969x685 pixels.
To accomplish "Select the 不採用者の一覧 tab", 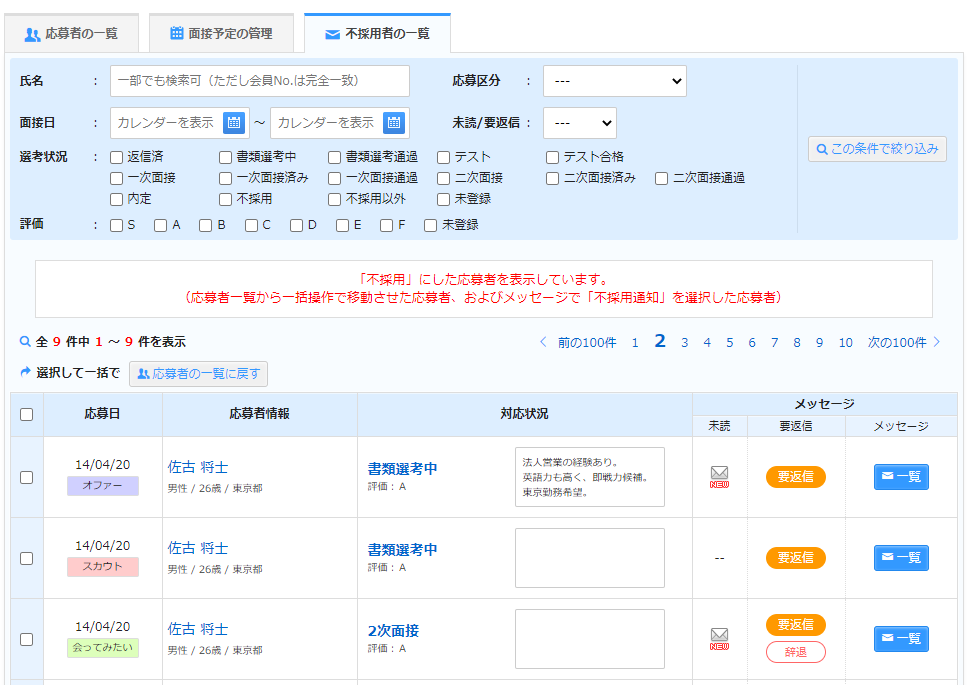I will coord(378,33).
